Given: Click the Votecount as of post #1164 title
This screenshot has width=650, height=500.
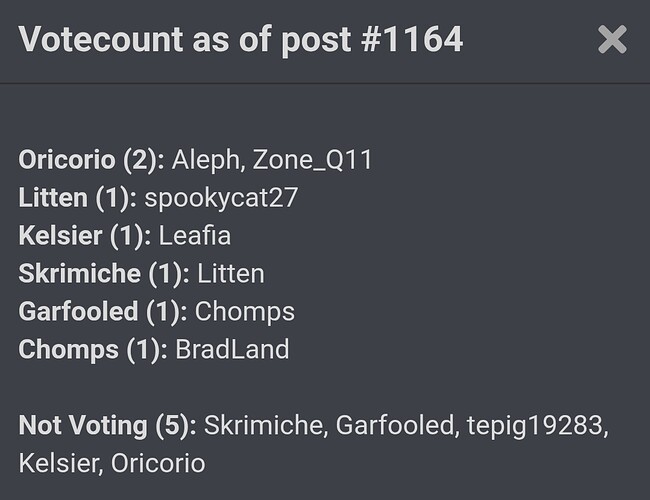Looking at the screenshot, I should point(240,40).
